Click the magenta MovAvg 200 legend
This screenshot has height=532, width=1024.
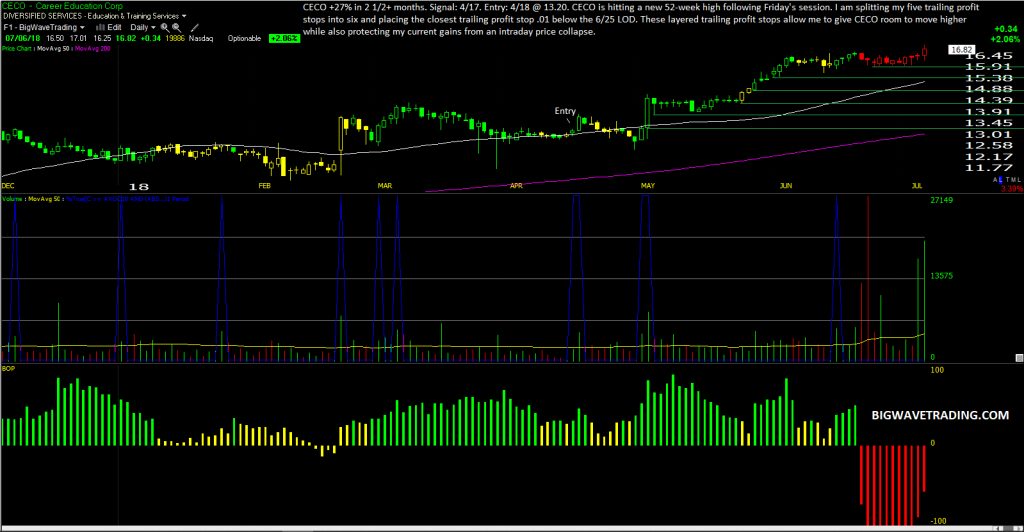pyautogui.click(x=93, y=48)
